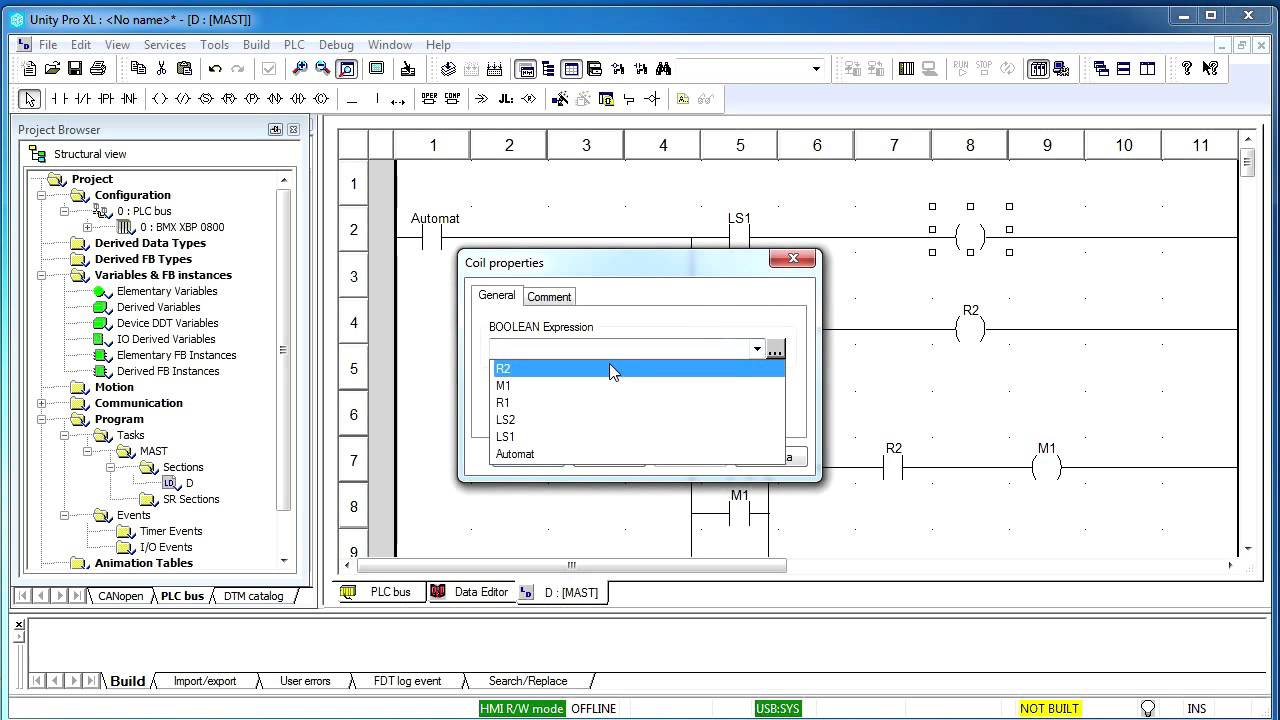Activate the arrow selection pointer tool
Viewport: 1280px width, 720px height.
[x=29, y=99]
